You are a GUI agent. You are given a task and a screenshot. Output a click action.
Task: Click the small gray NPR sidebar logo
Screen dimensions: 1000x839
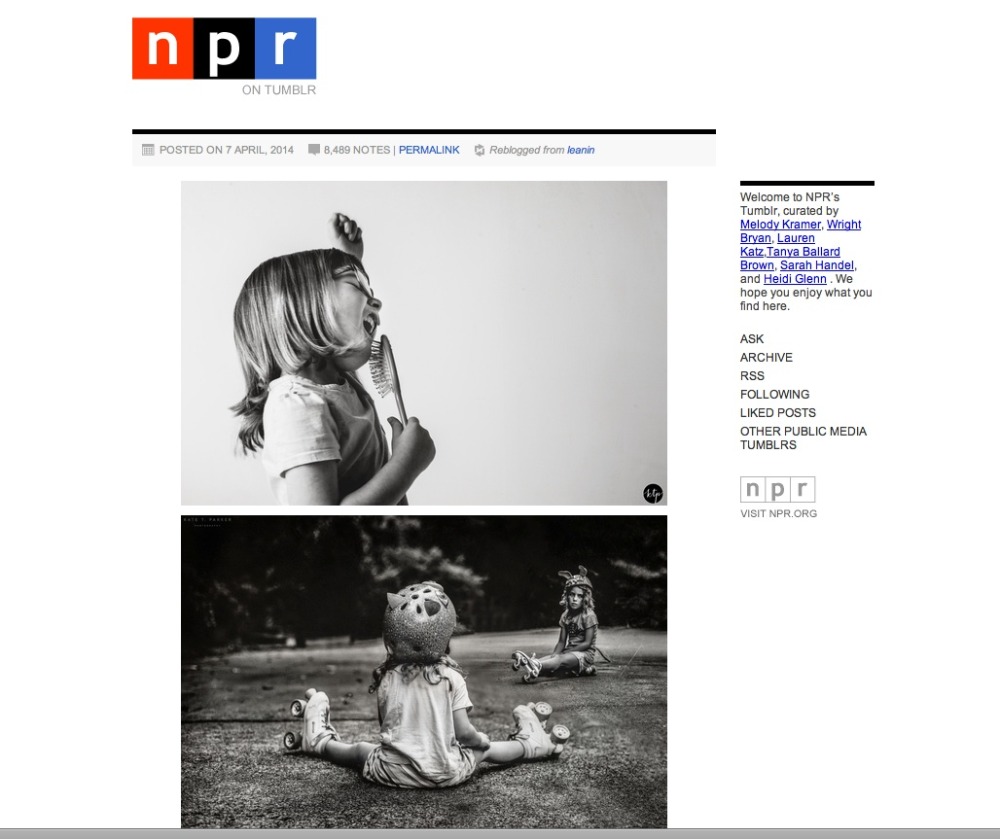(777, 490)
